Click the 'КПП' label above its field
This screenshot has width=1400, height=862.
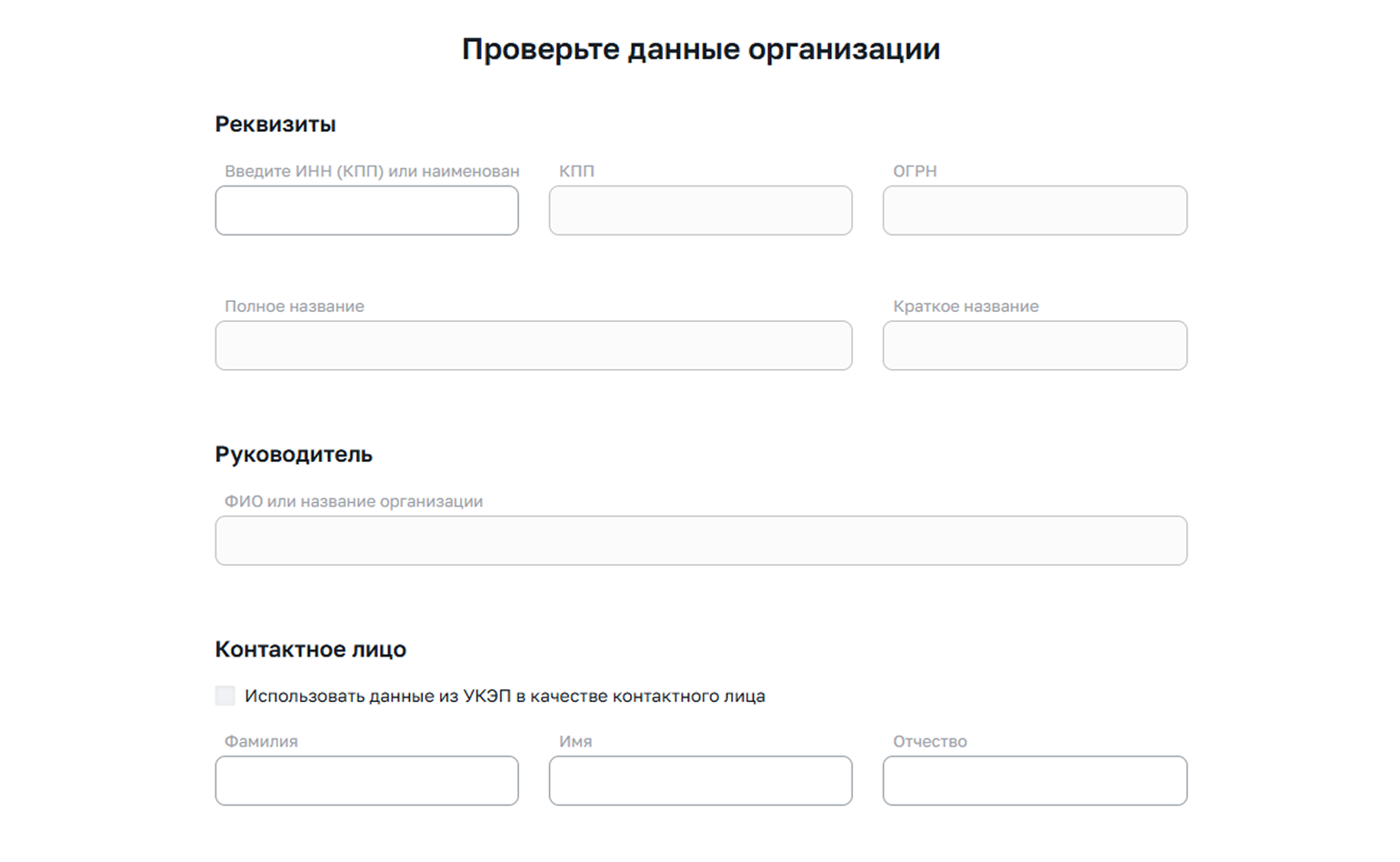pyautogui.click(x=576, y=171)
